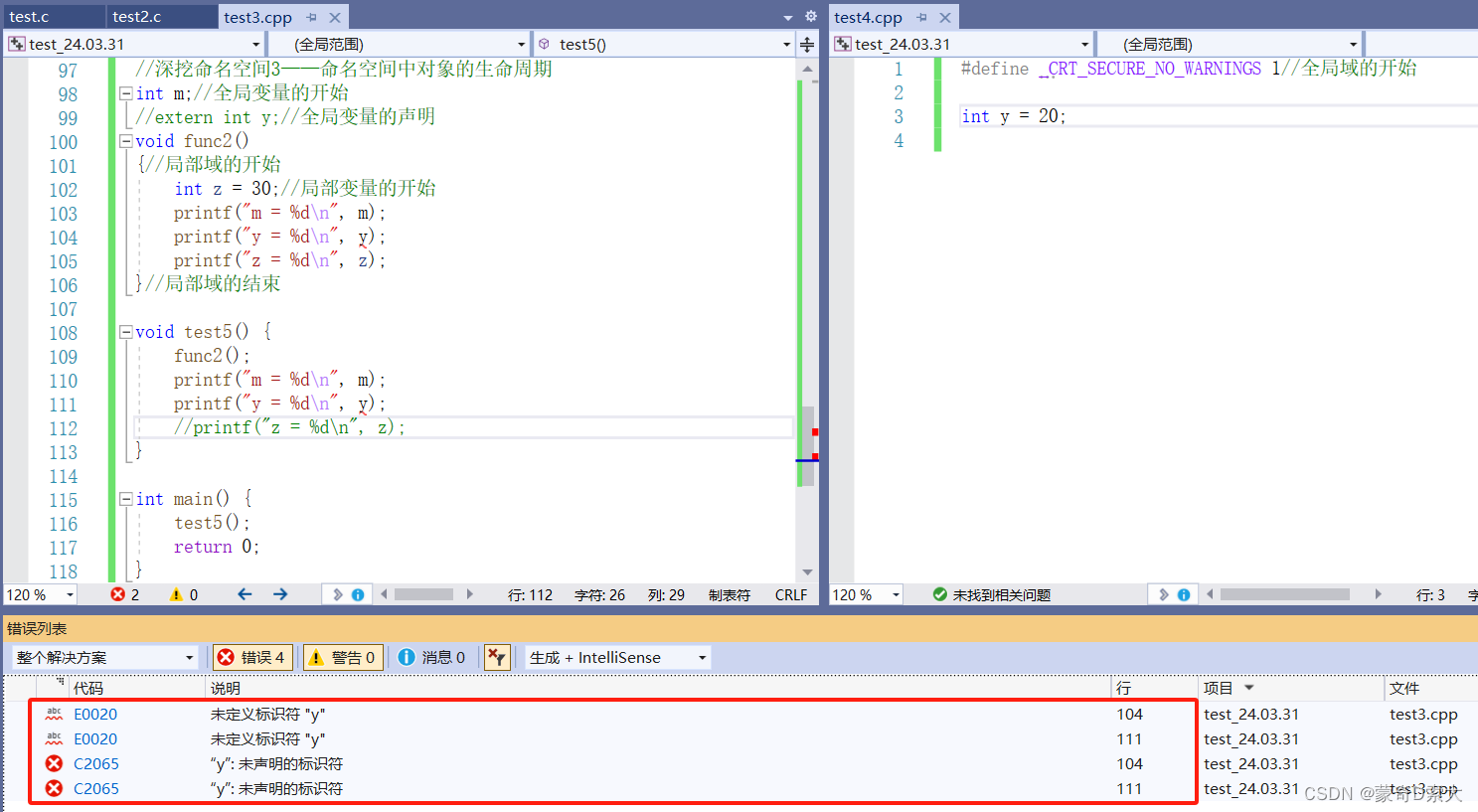1478x812 pixels.
Task: Close the test4.cpp tab
Action: pos(945,17)
